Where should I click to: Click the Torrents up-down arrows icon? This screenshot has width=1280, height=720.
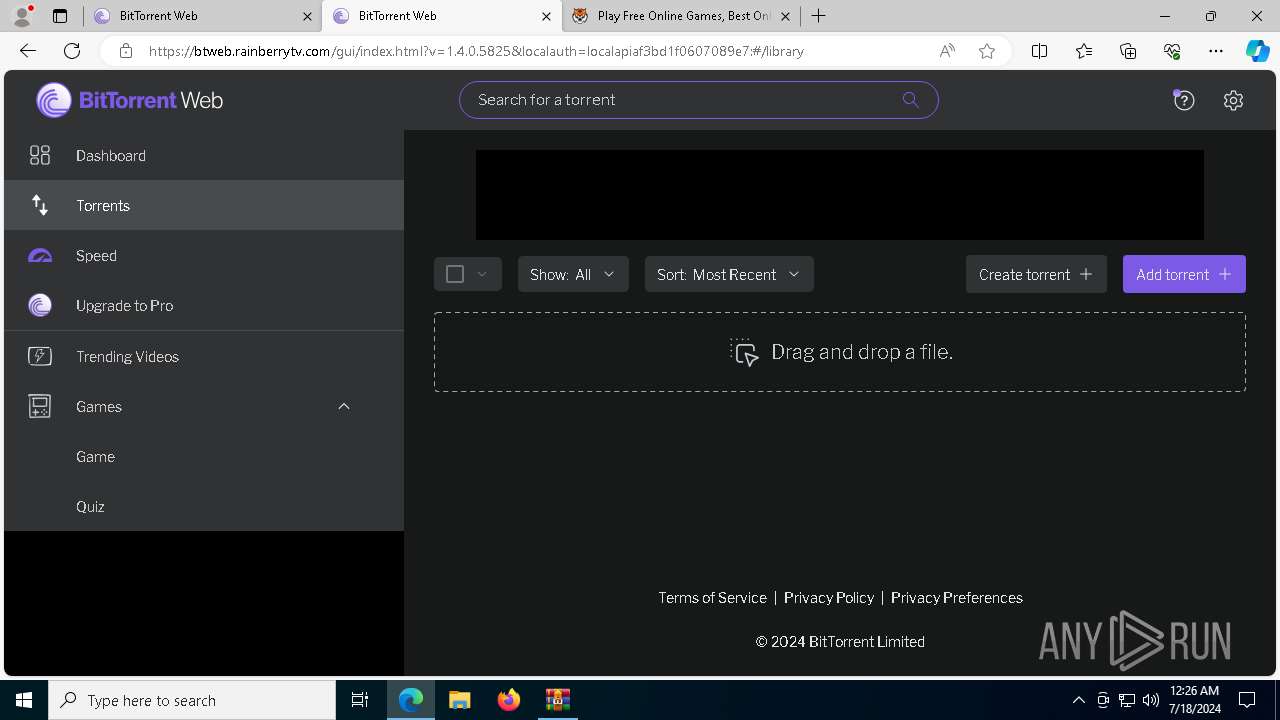(40, 205)
